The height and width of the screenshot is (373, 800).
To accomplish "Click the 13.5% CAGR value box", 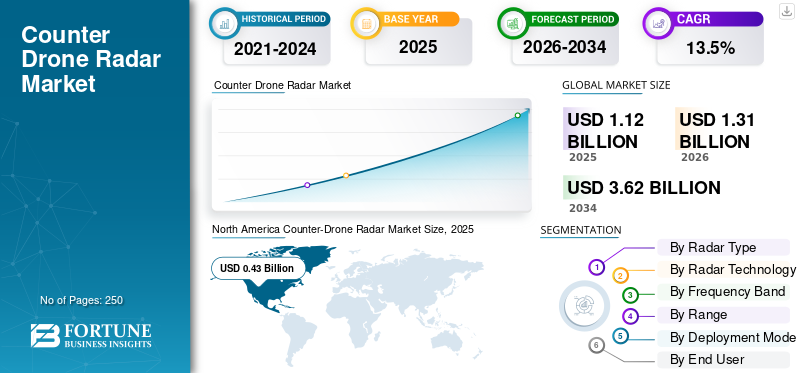I will click(710, 48).
